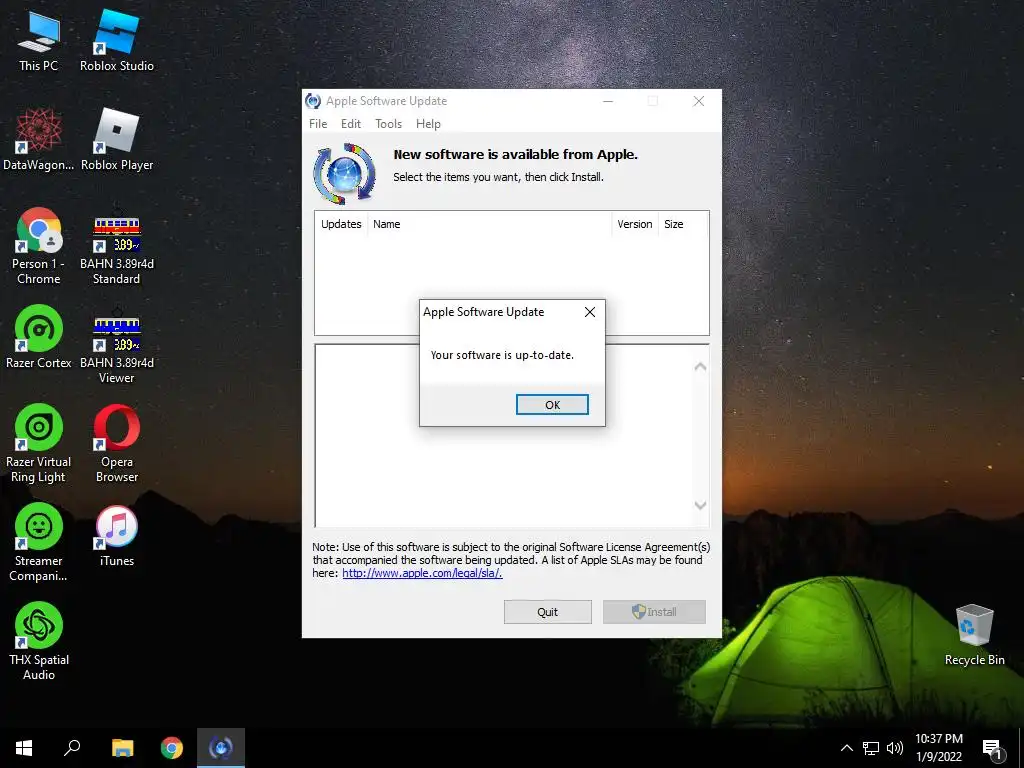
Task: Open the Help menu
Action: coord(428,123)
